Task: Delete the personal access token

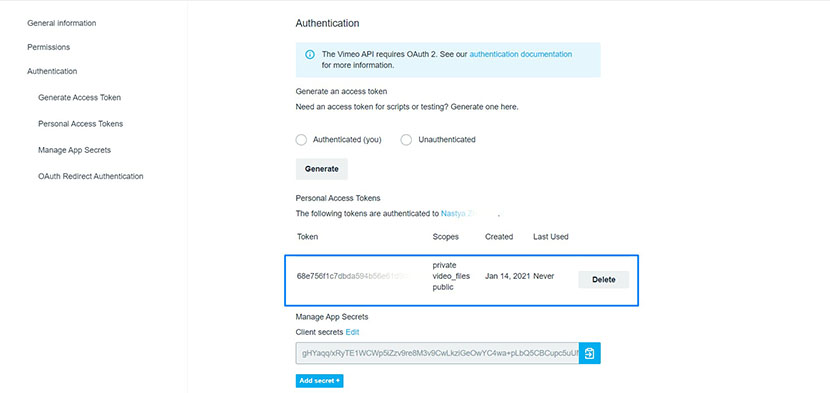Action: pos(603,280)
